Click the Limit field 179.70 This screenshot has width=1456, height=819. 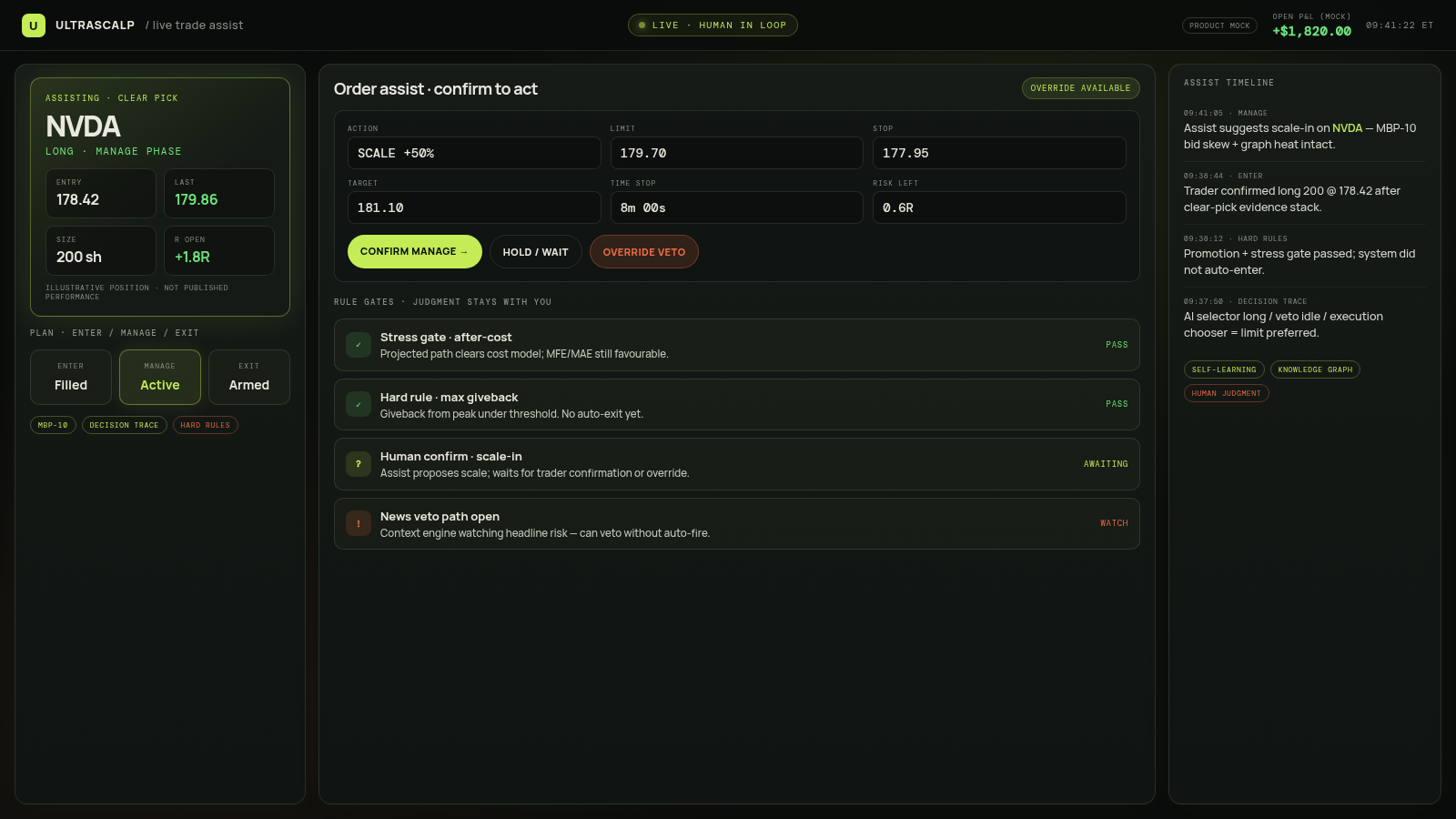[736, 153]
